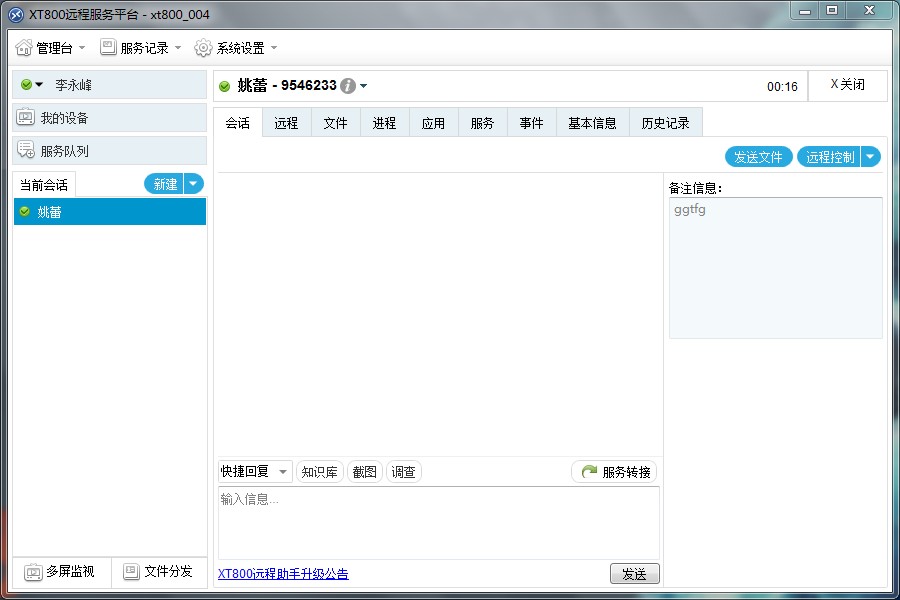Viewport: 900px width, 600px height.
Task: Open the 快捷回复 combo box
Action: tap(255, 471)
